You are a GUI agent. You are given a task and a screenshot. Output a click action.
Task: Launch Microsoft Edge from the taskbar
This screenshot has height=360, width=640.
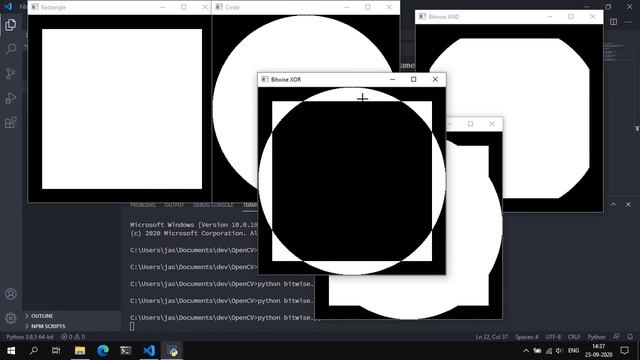point(103,351)
